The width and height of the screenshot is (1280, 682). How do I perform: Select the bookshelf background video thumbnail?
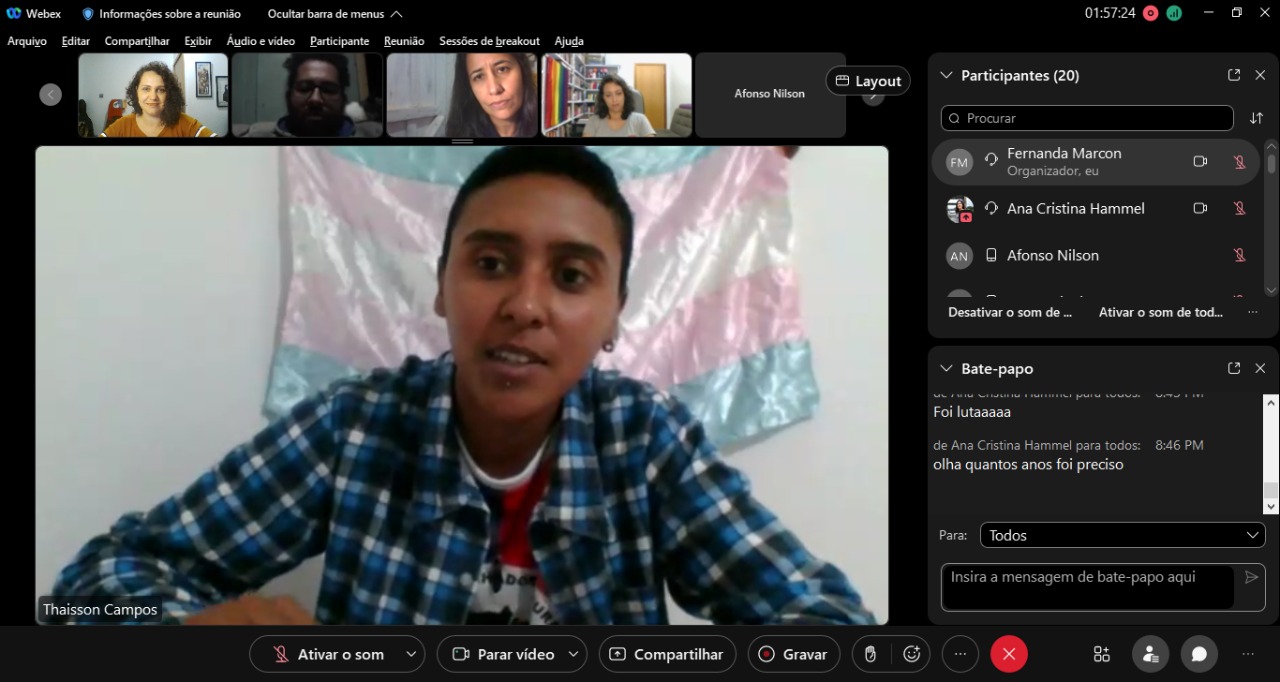pos(616,95)
